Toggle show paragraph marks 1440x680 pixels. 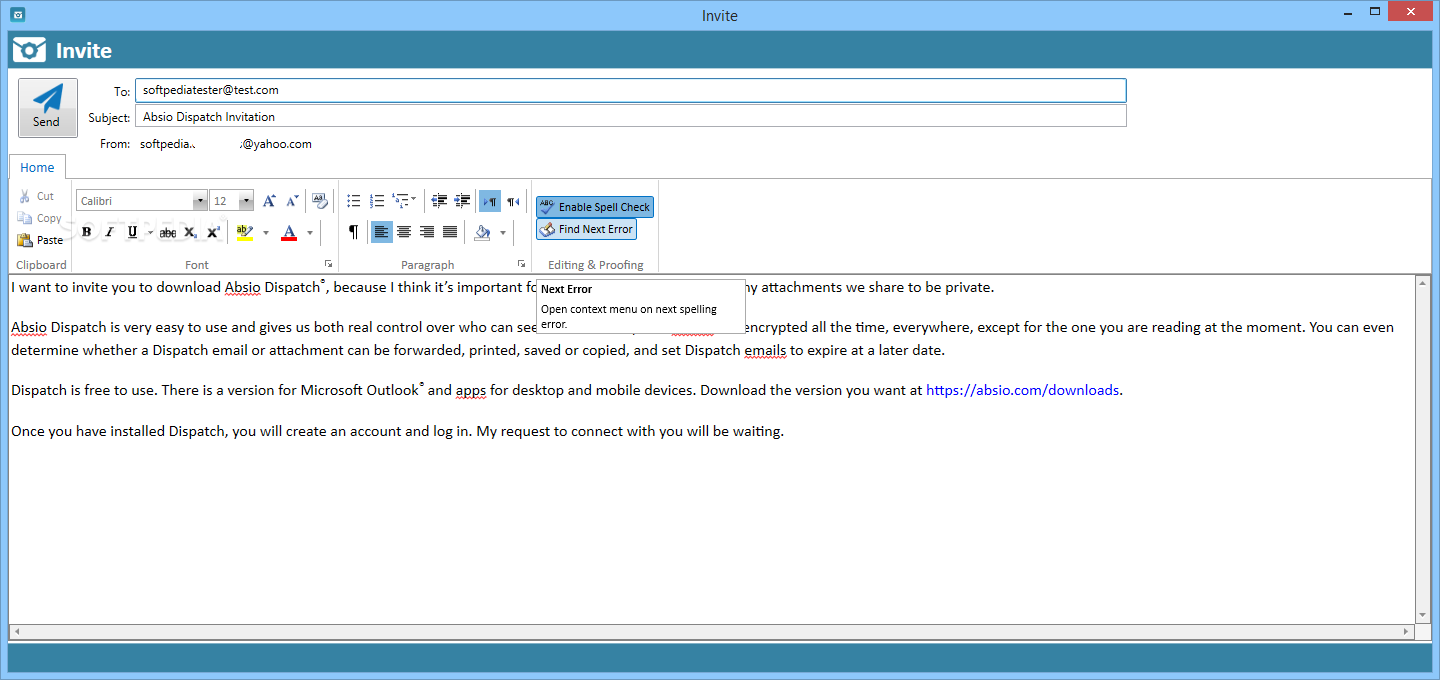[x=353, y=232]
